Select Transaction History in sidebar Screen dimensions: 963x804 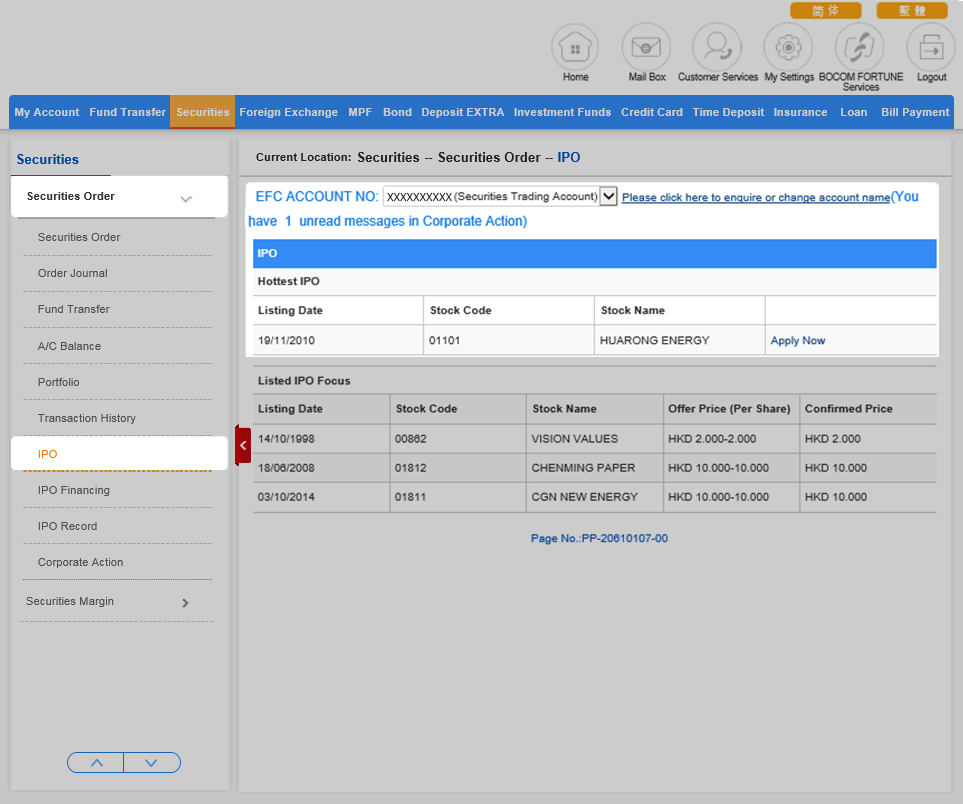87,418
